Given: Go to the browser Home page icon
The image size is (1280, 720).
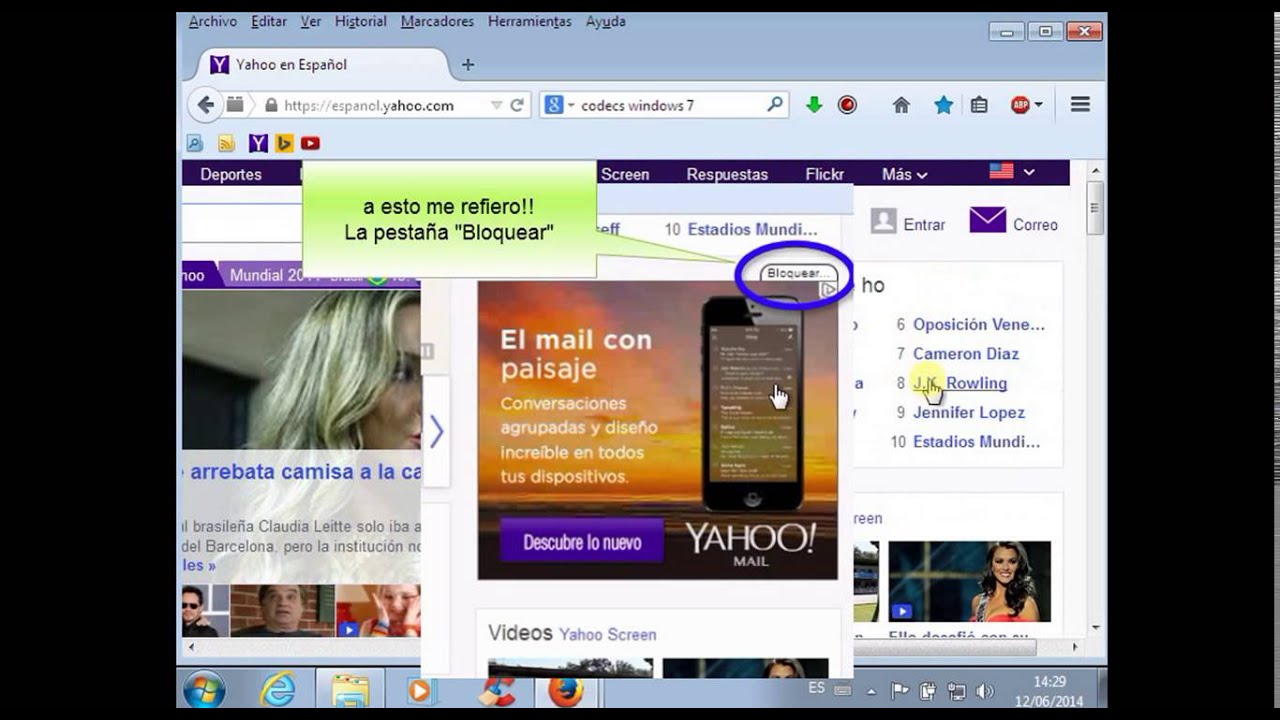Looking at the screenshot, I should [x=901, y=105].
